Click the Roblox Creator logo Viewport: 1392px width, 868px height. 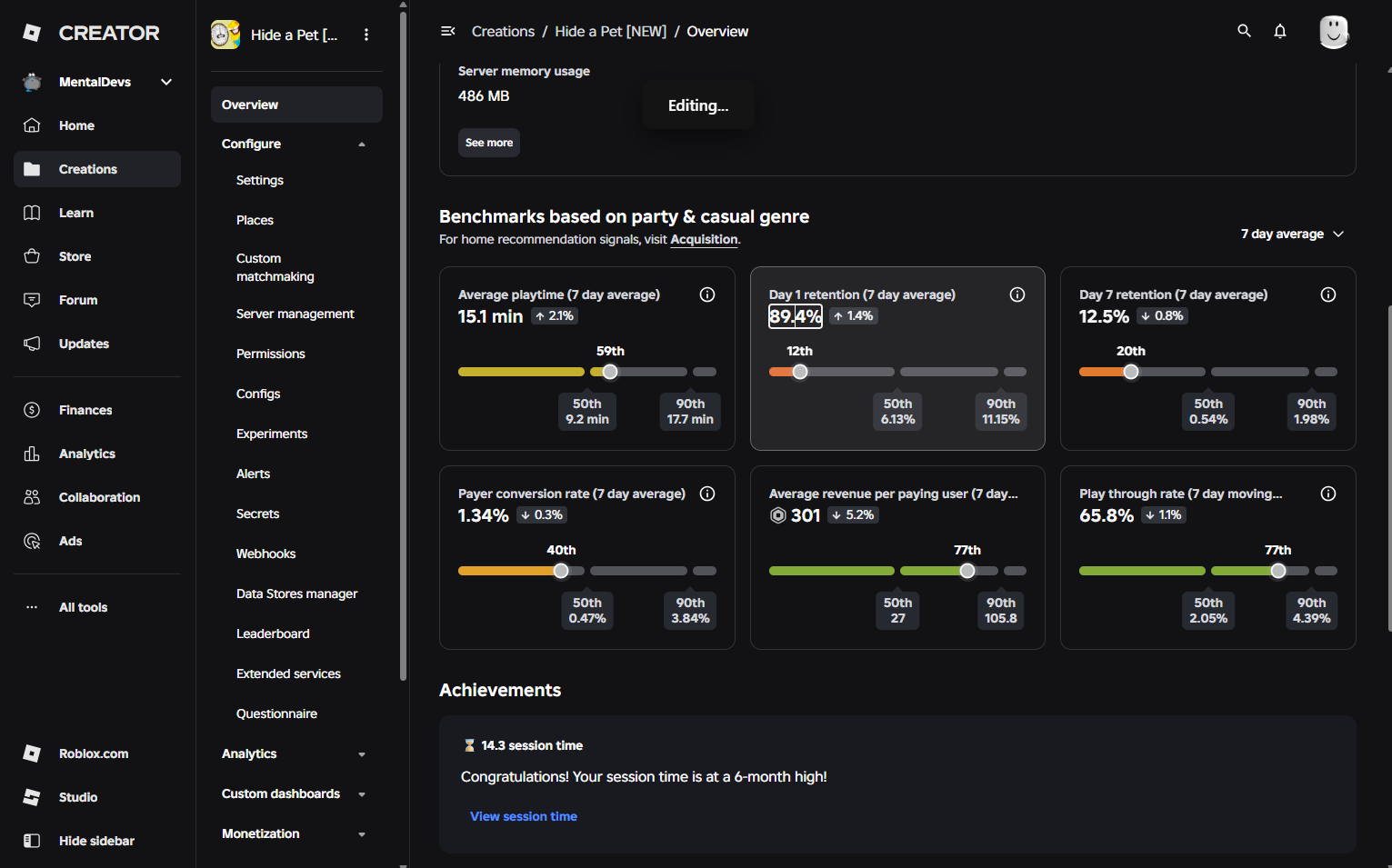click(x=90, y=34)
